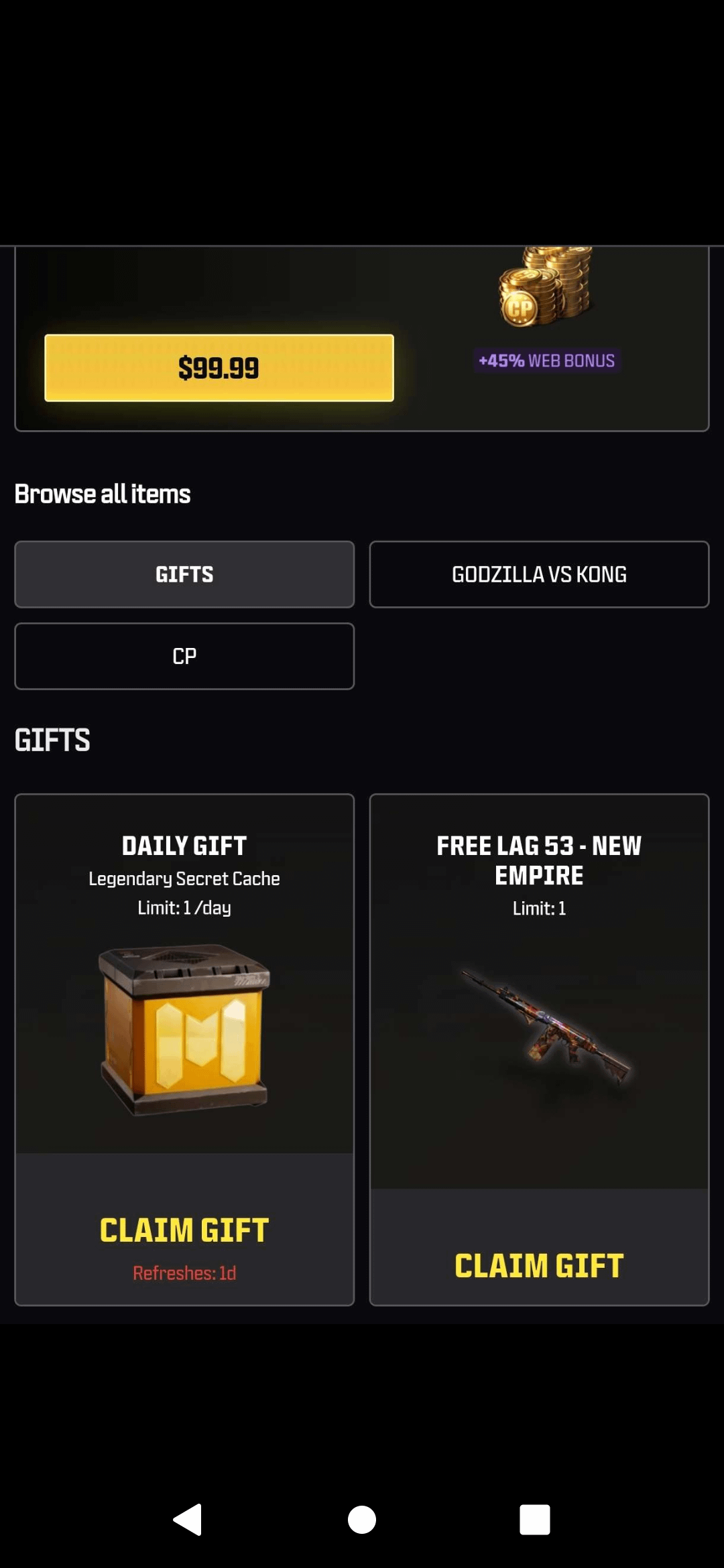The image size is (724, 1568).
Task: Open the DAILY GIFT title
Action: tap(184, 846)
